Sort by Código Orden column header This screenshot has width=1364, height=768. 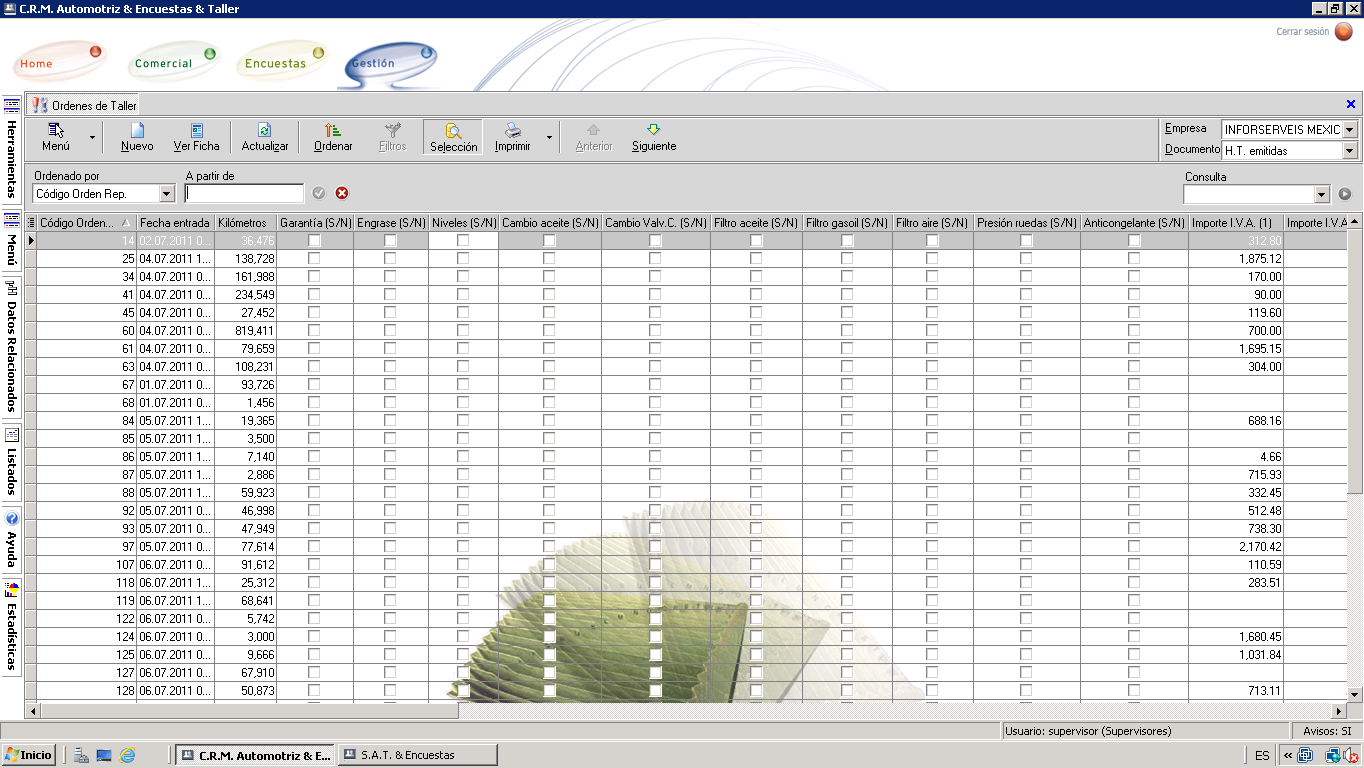point(86,222)
